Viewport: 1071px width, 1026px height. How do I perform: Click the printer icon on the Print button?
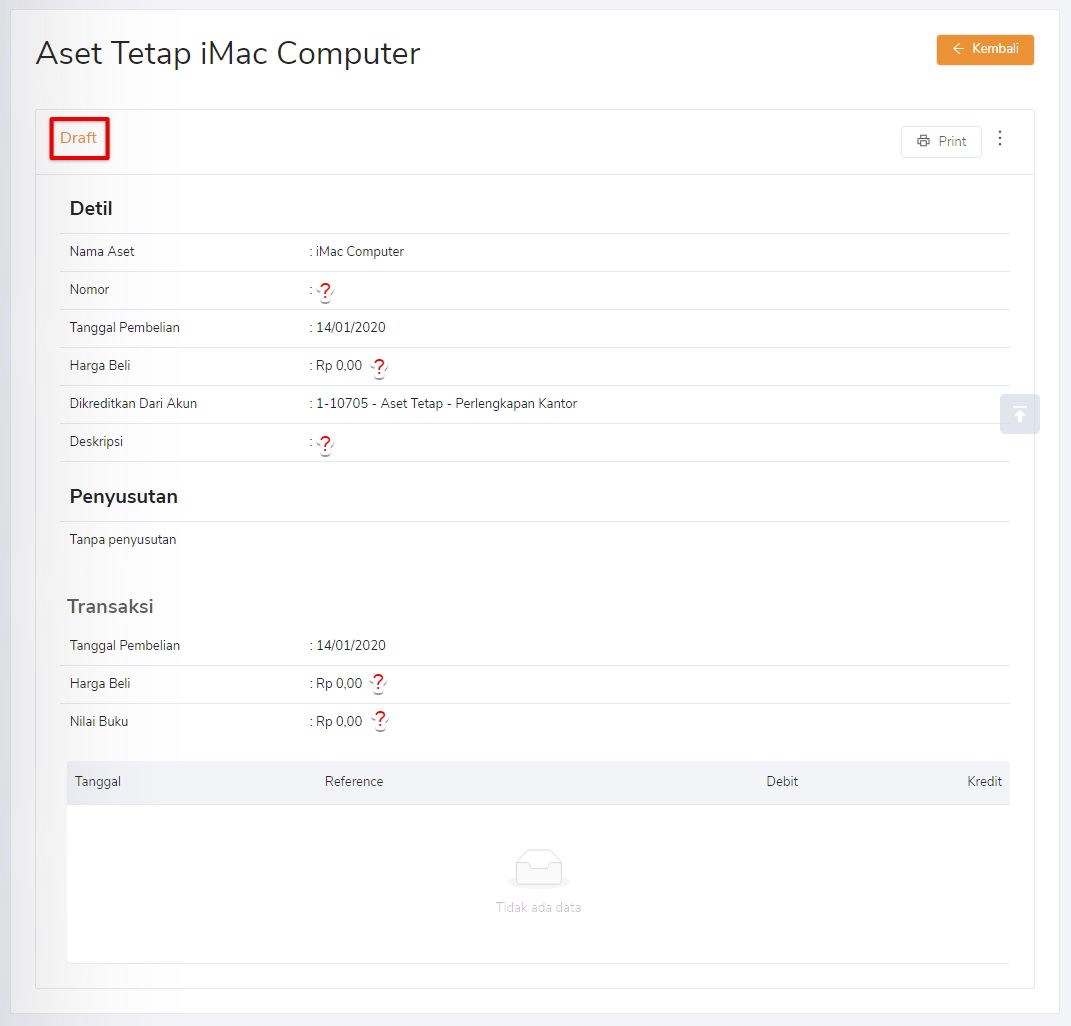(x=921, y=141)
